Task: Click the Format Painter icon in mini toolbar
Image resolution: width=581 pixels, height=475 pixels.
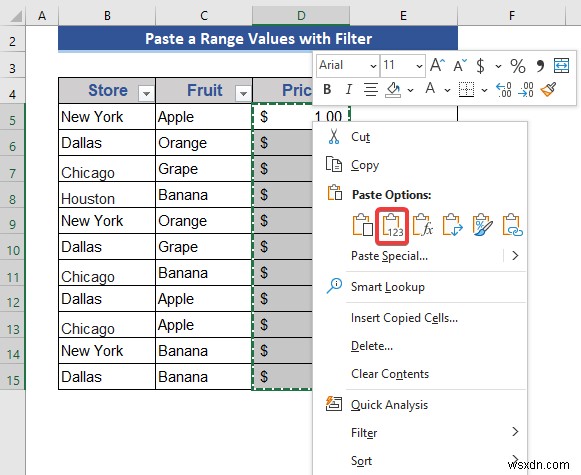Action: pyautogui.click(x=548, y=89)
